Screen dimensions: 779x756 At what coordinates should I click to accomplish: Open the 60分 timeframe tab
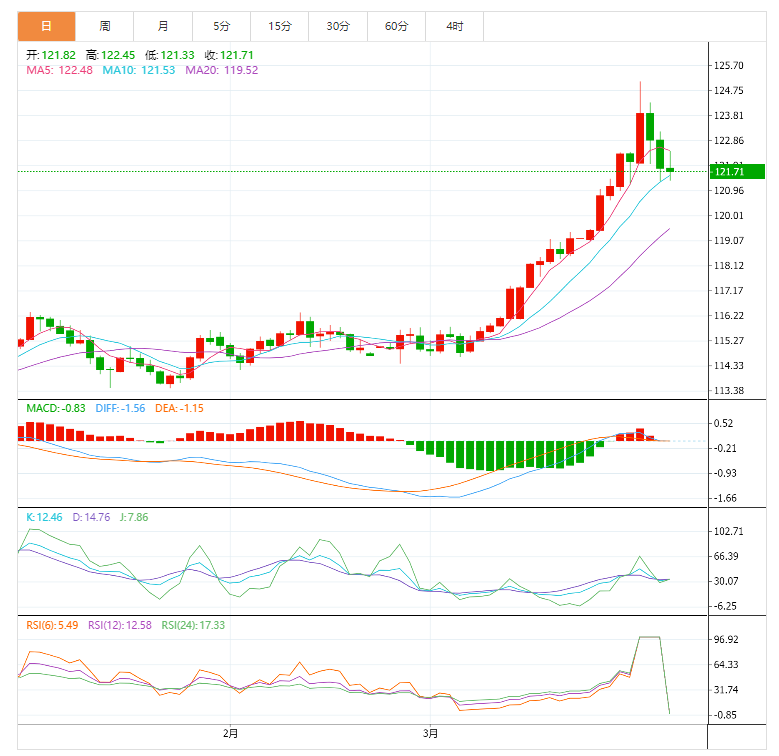pyautogui.click(x=396, y=26)
